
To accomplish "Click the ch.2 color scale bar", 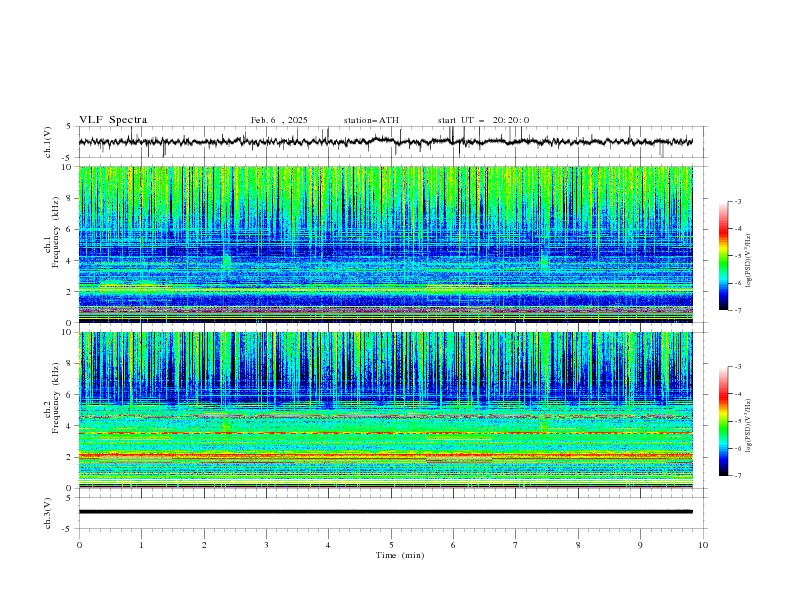I will [x=723, y=421].
